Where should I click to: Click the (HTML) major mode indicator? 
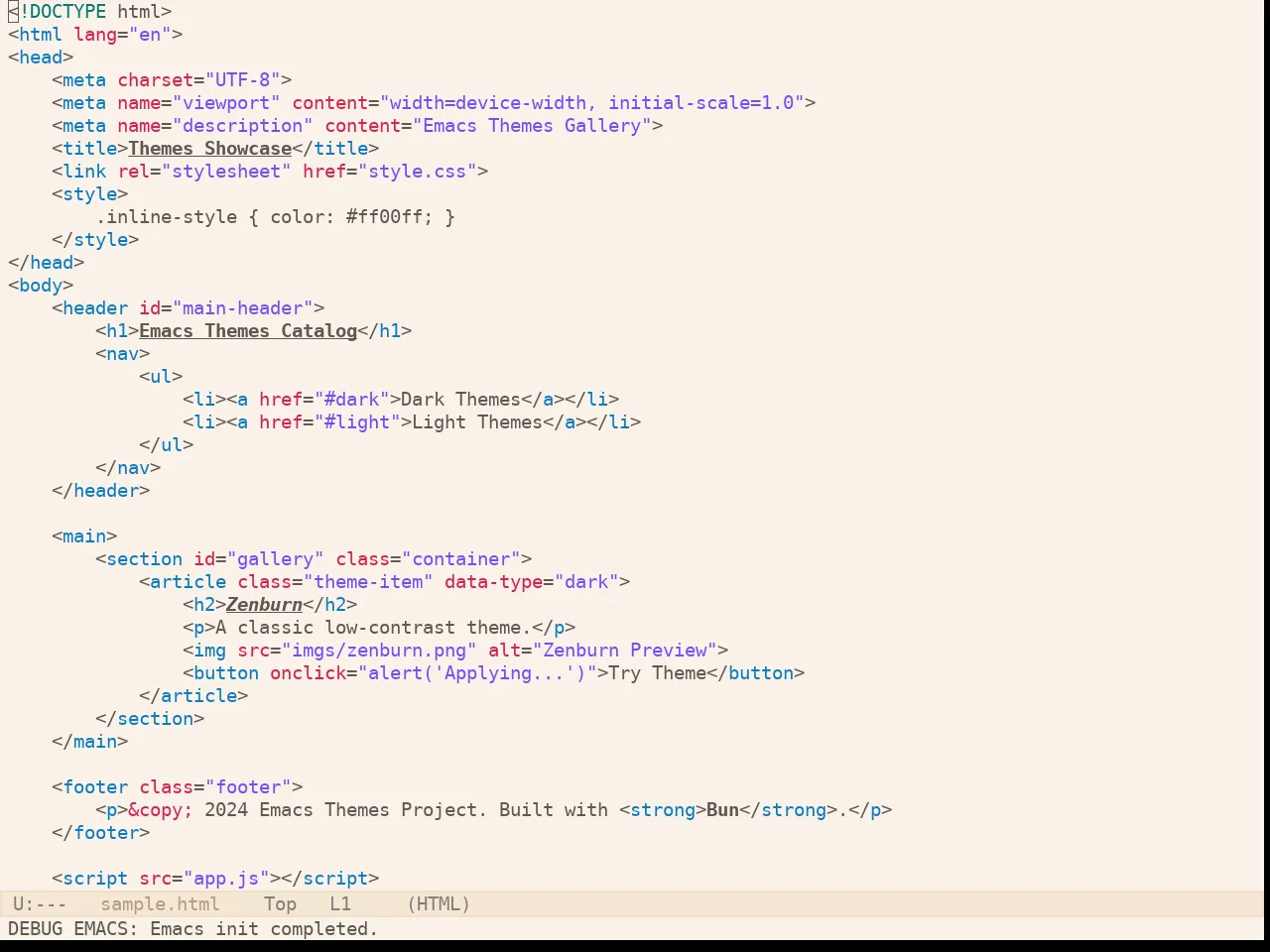[439, 904]
